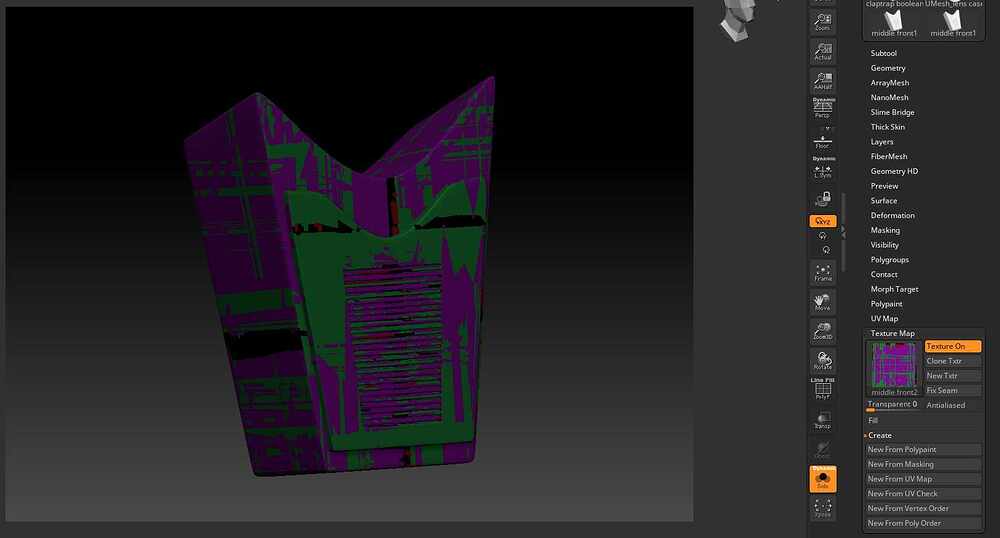Click the Fill button
The image size is (1000, 538).
tap(874, 421)
